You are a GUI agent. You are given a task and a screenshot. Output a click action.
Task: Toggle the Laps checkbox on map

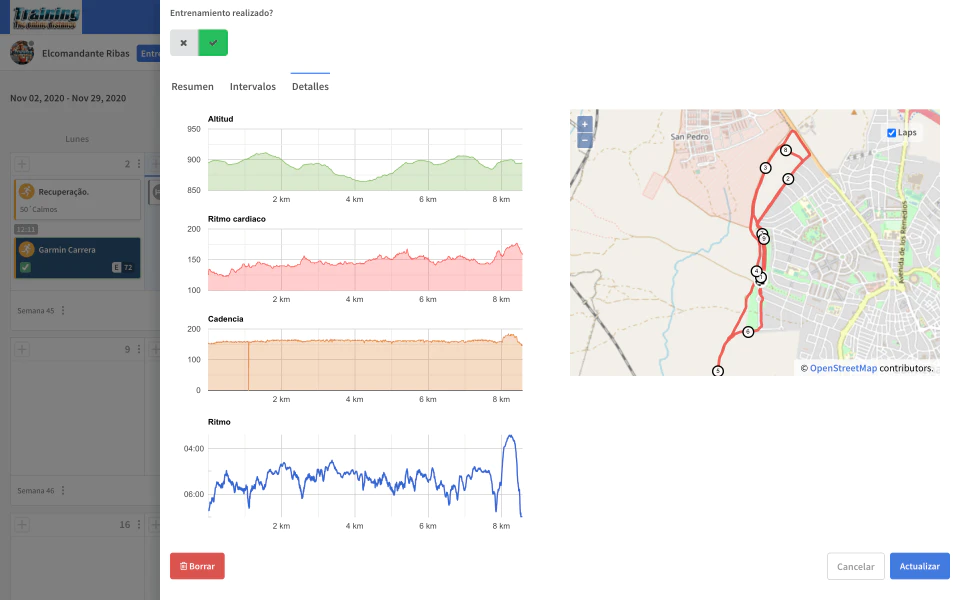(x=891, y=133)
